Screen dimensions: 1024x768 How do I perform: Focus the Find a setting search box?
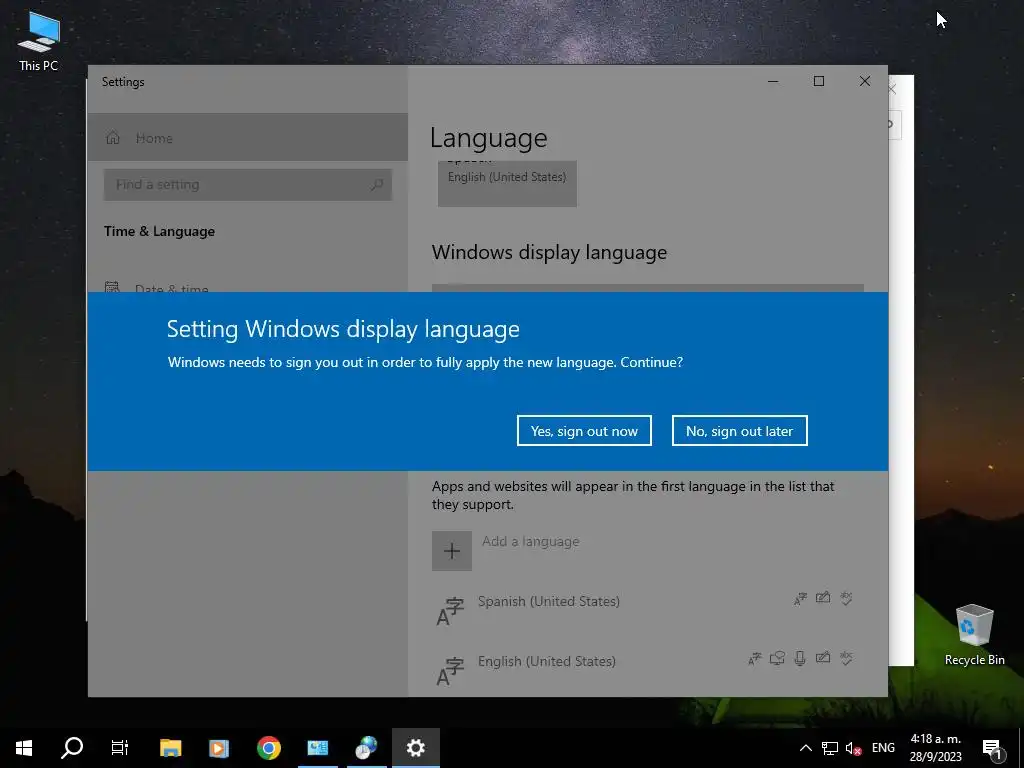click(248, 185)
